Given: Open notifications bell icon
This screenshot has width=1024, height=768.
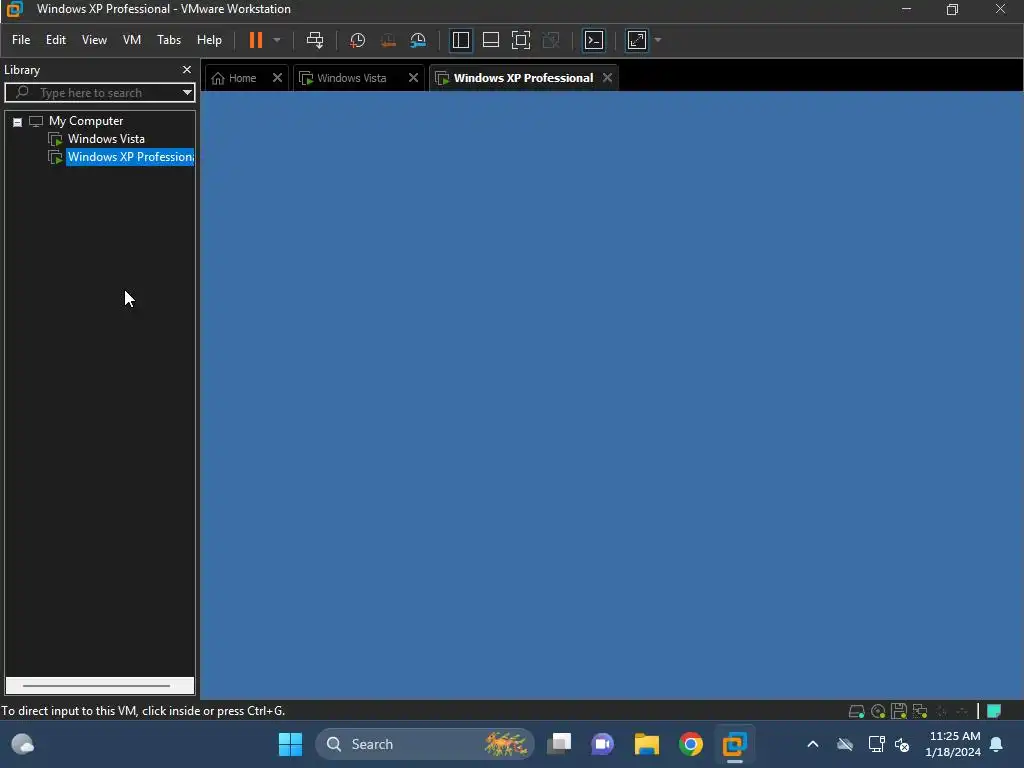Looking at the screenshot, I should [997, 744].
